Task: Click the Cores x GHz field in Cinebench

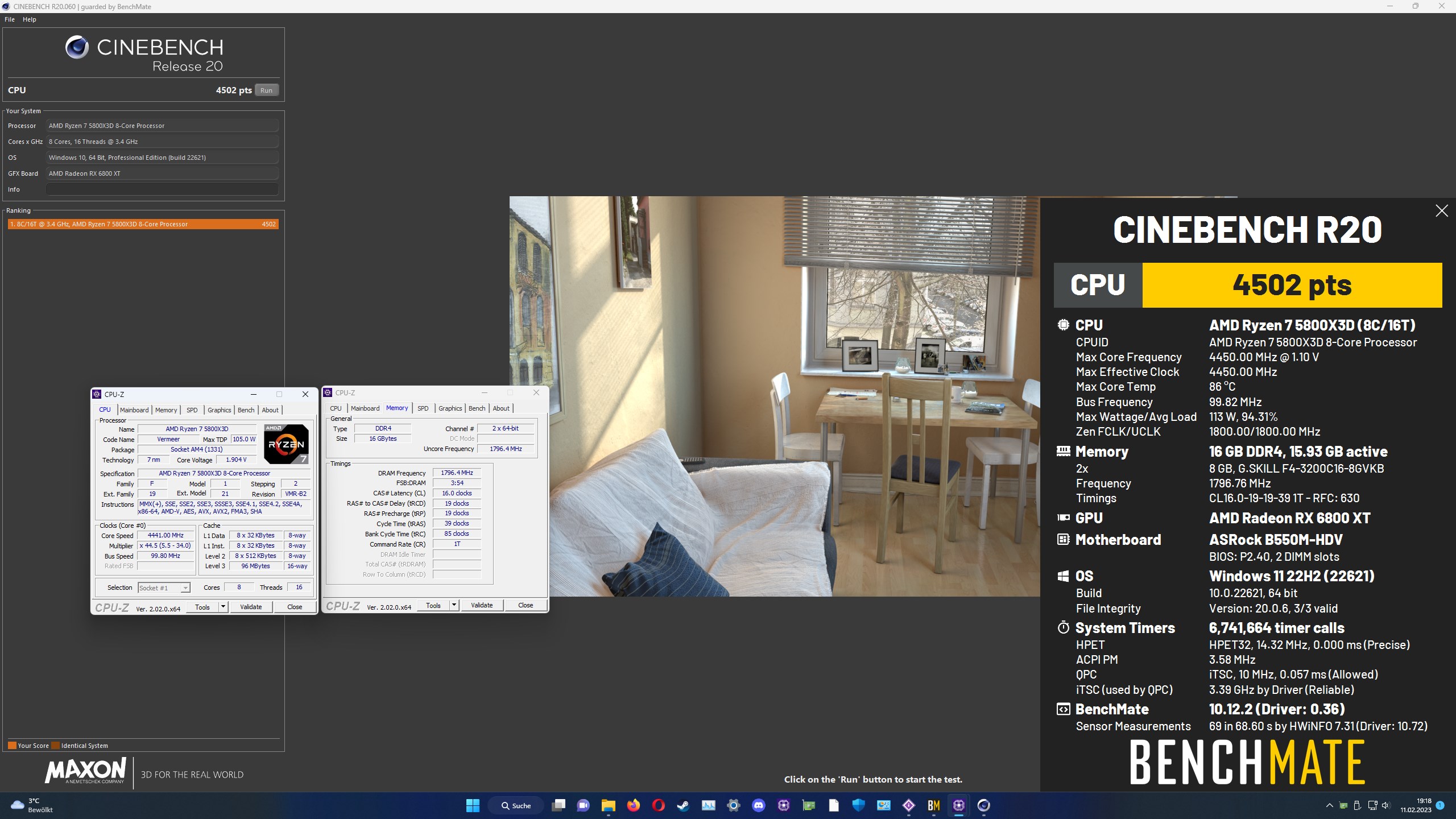Action: [x=162, y=142]
